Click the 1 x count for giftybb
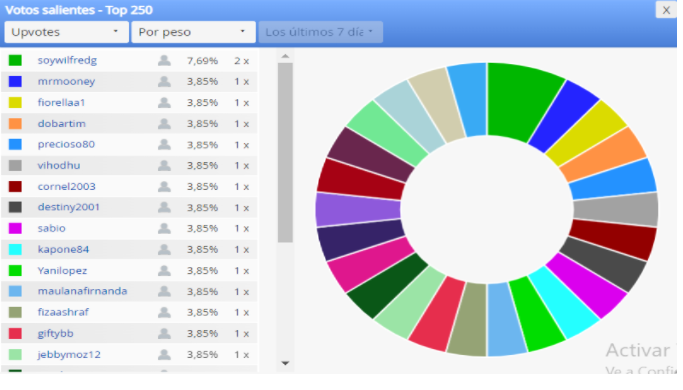Viewport: 683px width, 390px height. [x=242, y=334]
